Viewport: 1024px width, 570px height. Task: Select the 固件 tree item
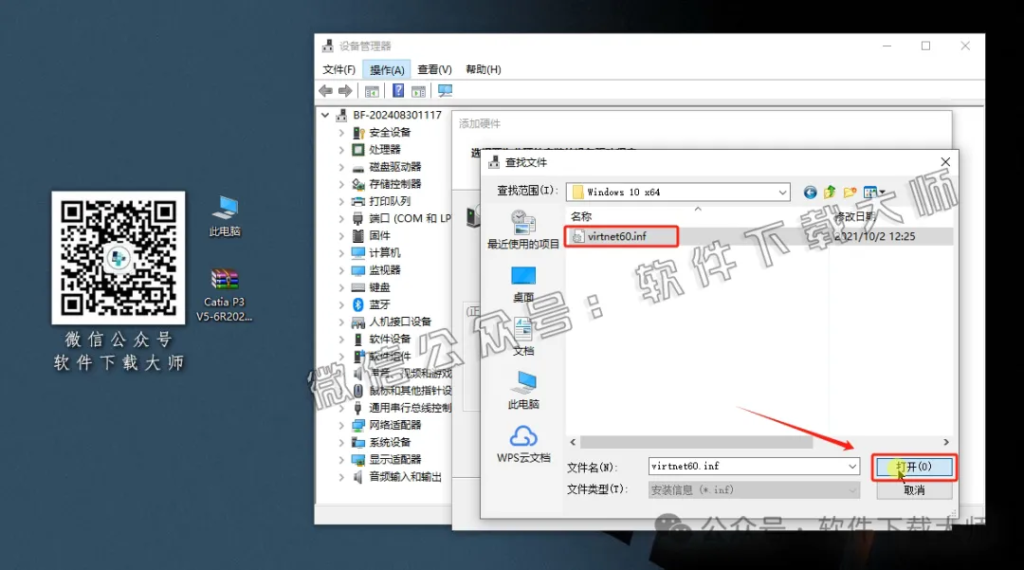380,236
